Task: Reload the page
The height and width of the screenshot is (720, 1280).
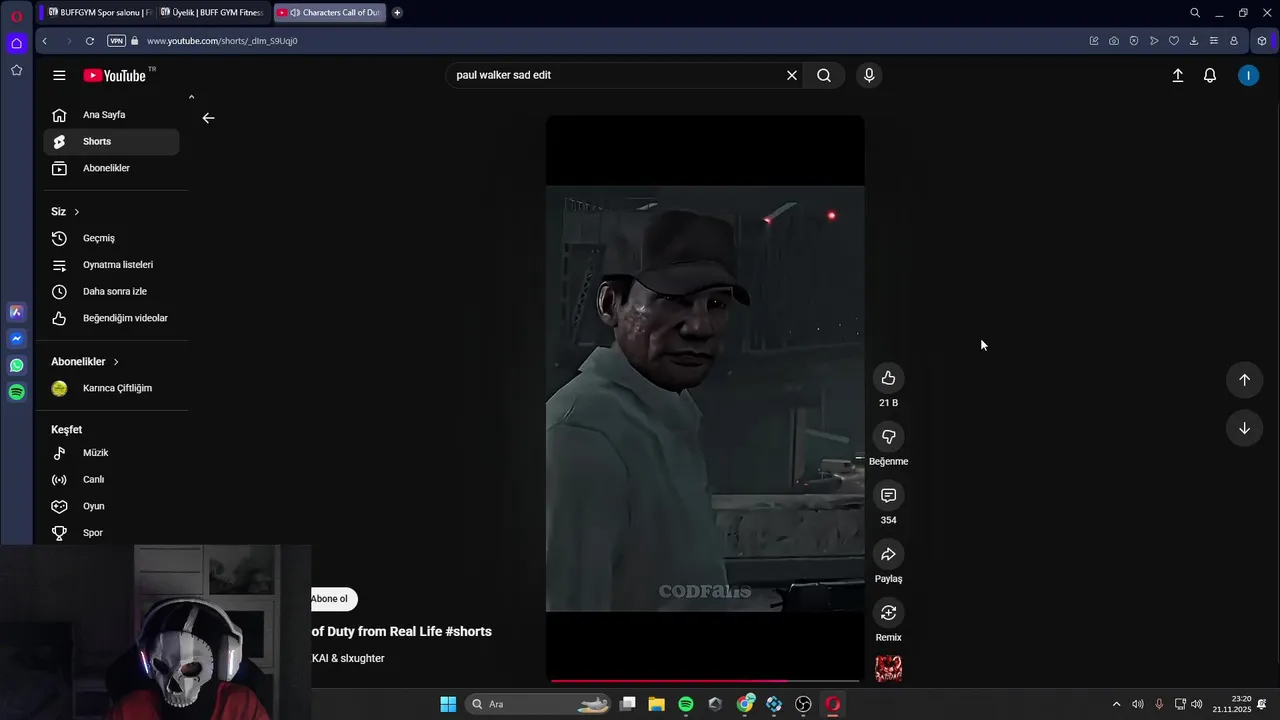Action: click(x=90, y=41)
